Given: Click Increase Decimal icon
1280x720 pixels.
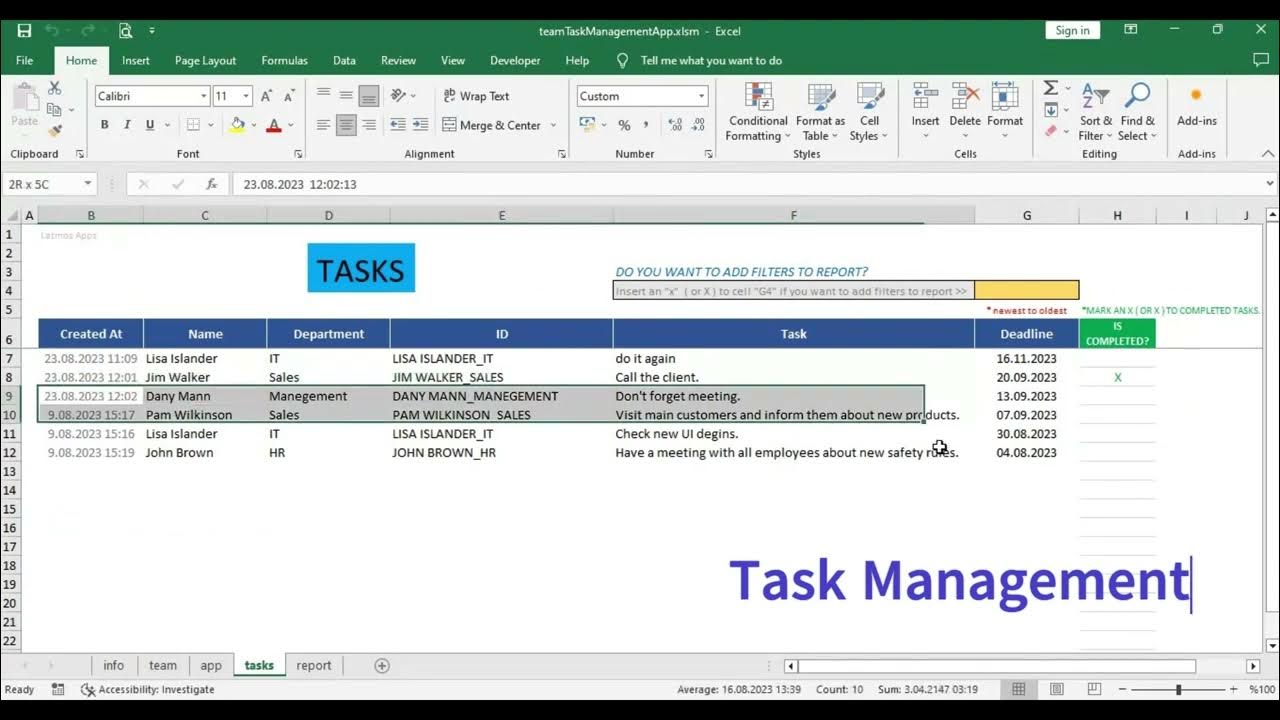Looking at the screenshot, I should click(x=675, y=125).
